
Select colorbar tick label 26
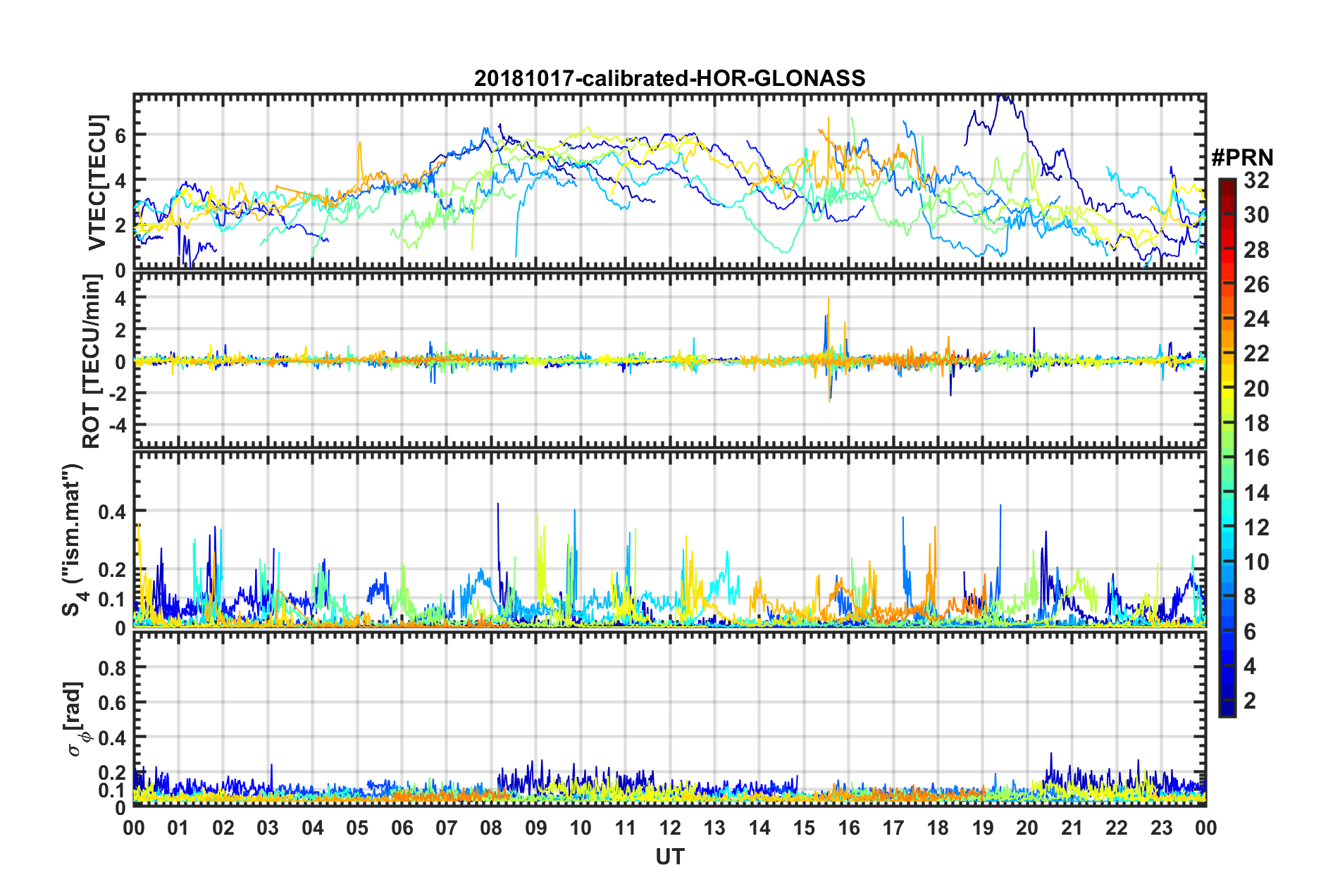pos(1256,285)
